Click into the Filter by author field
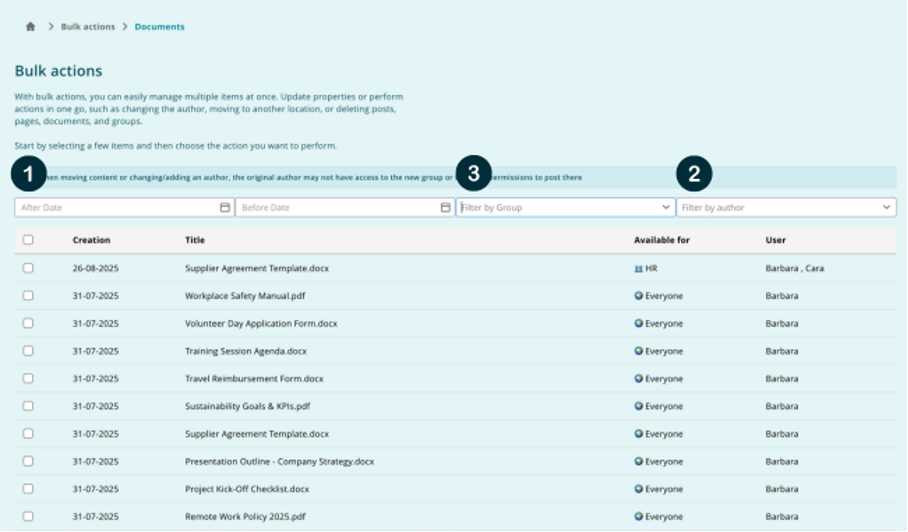This screenshot has height=532, width=908. pos(786,207)
